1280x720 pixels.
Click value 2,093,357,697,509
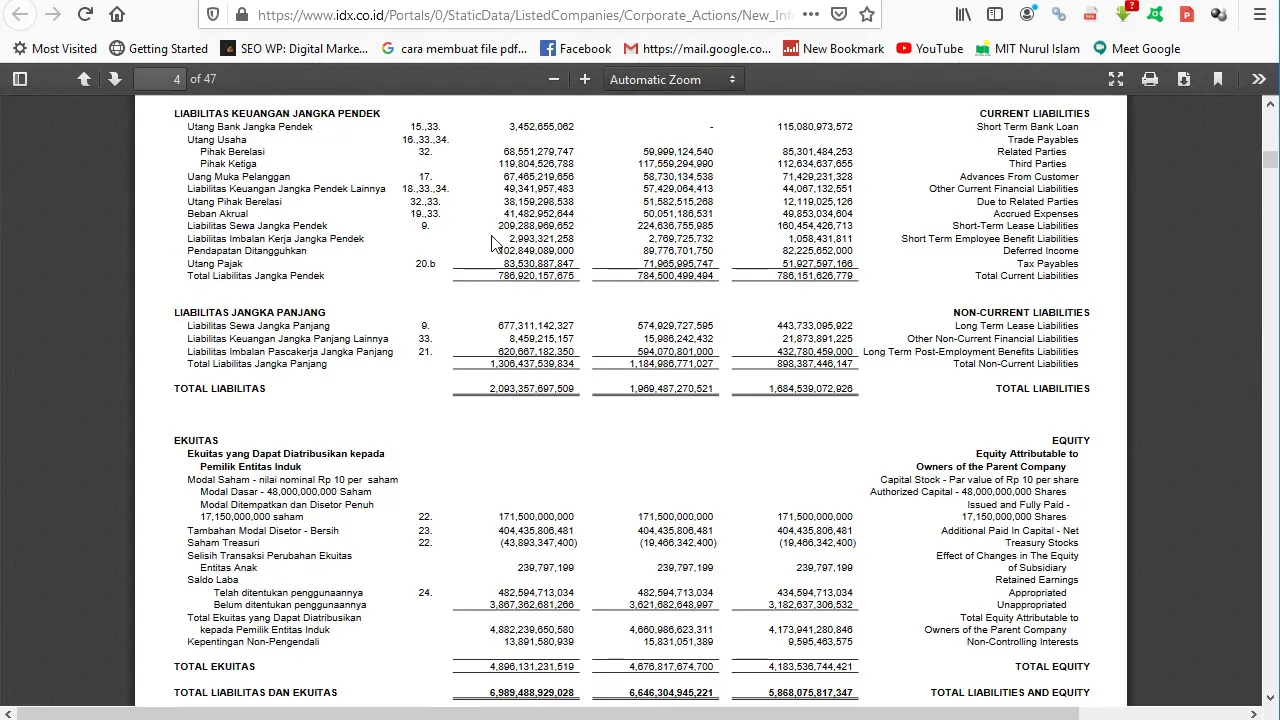[532, 388]
